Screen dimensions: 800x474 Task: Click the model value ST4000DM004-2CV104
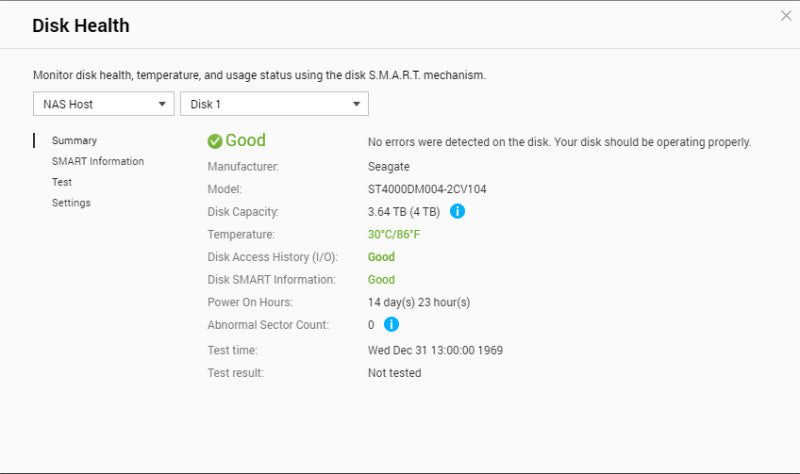tap(427, 189)
